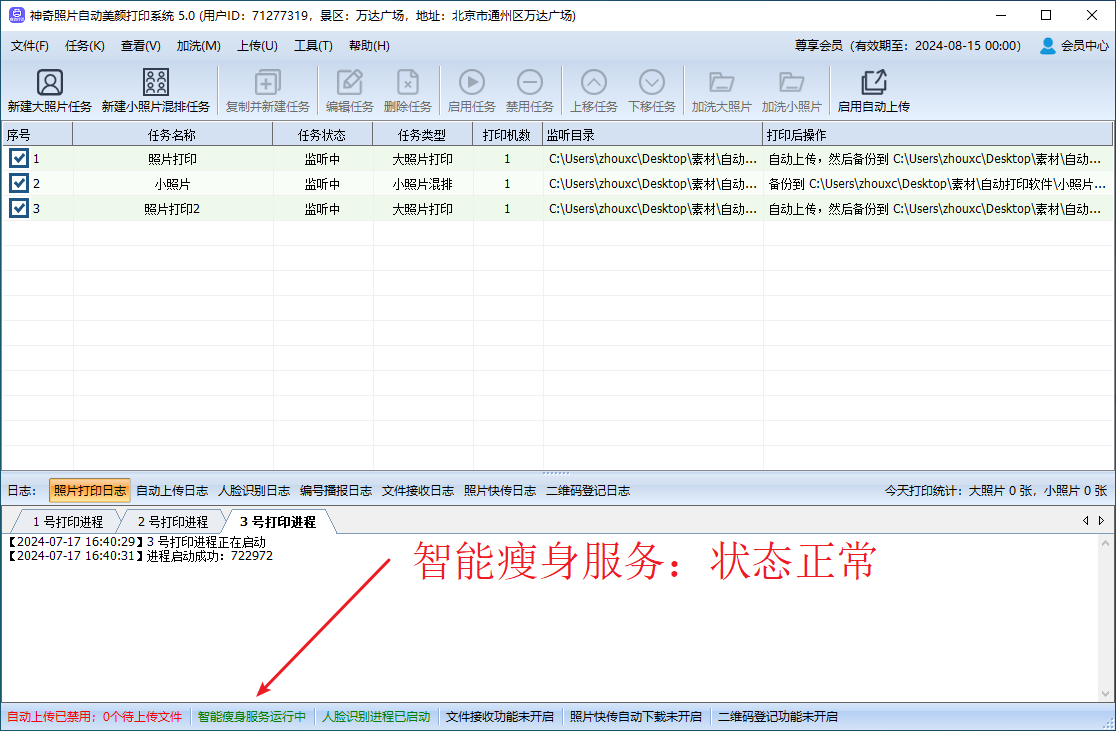The height and width of the screenshot is (731, 1116).
Task: Click the 任务名称 column header
Action: point(172,134)
